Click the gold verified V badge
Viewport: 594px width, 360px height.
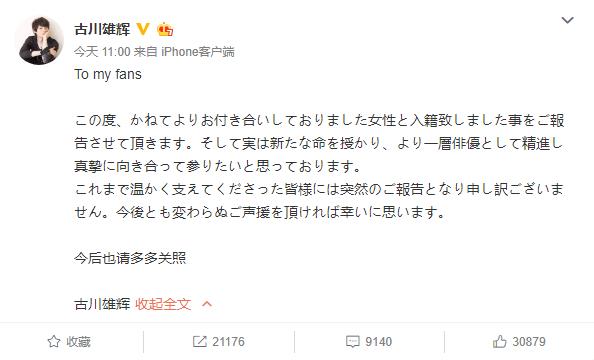143,29
